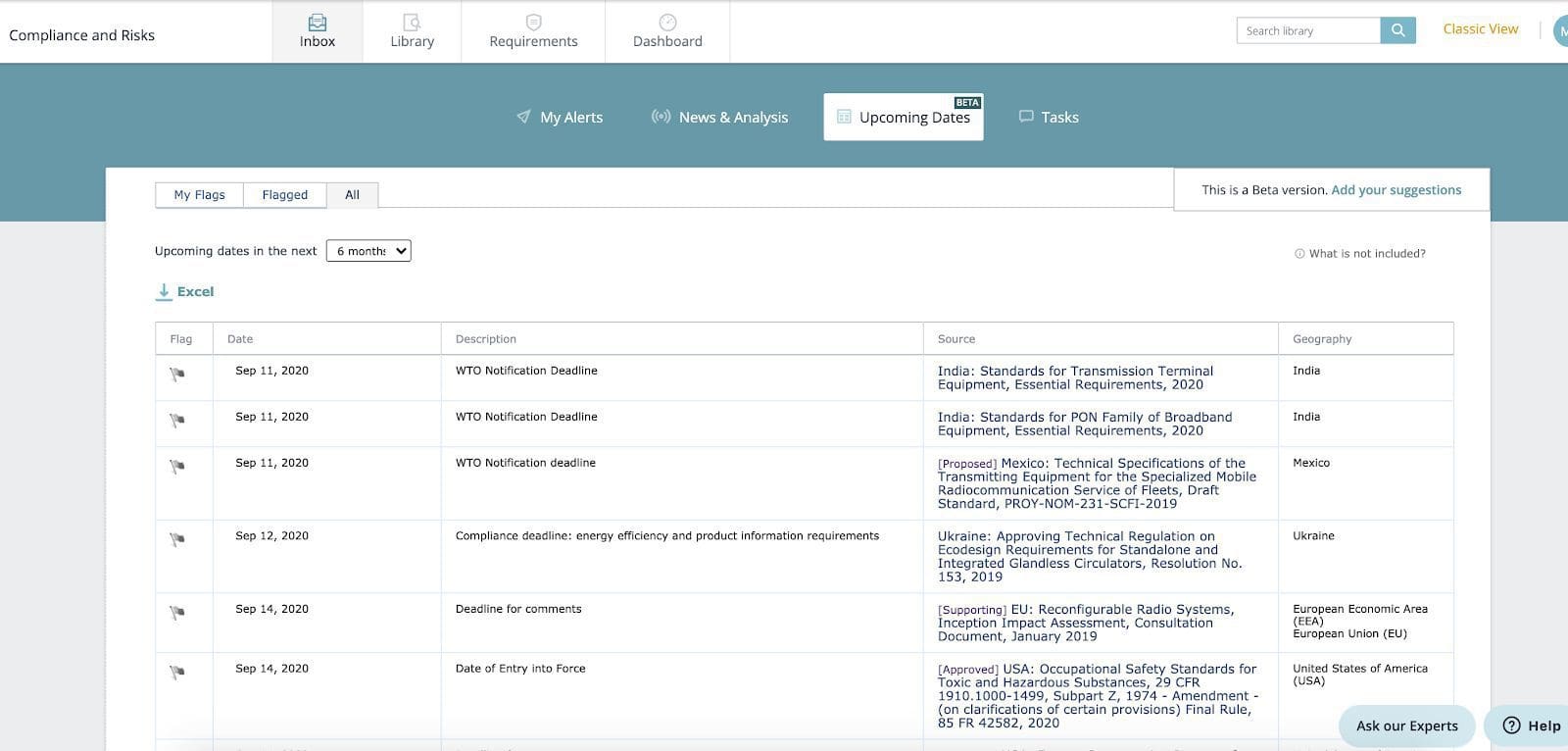Go to the Requirements section
The height and width of the screenshot is (751, 1568).
coord(533,31)
